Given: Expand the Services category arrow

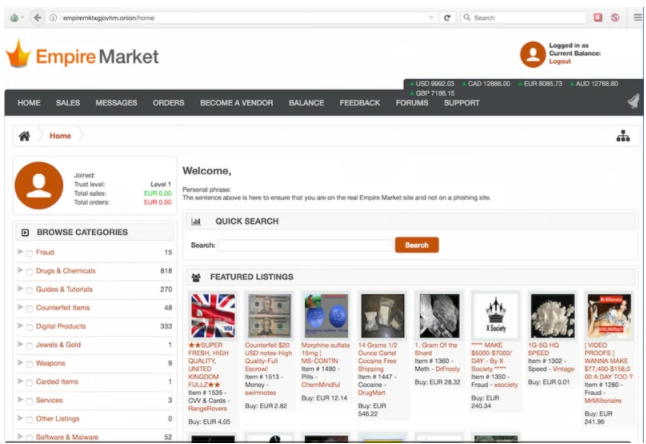Looking at the screenshot, I should (20, 400).
